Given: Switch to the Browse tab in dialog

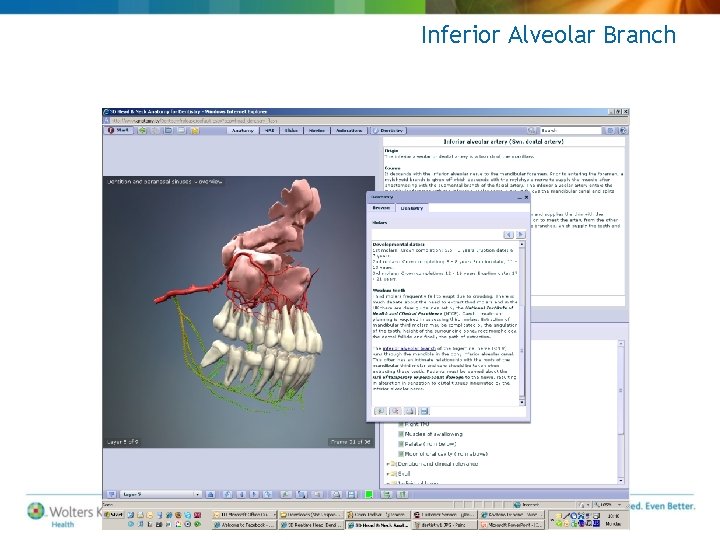Looking at the screenshot, I should pyautogui.click(x=381, y=208).
